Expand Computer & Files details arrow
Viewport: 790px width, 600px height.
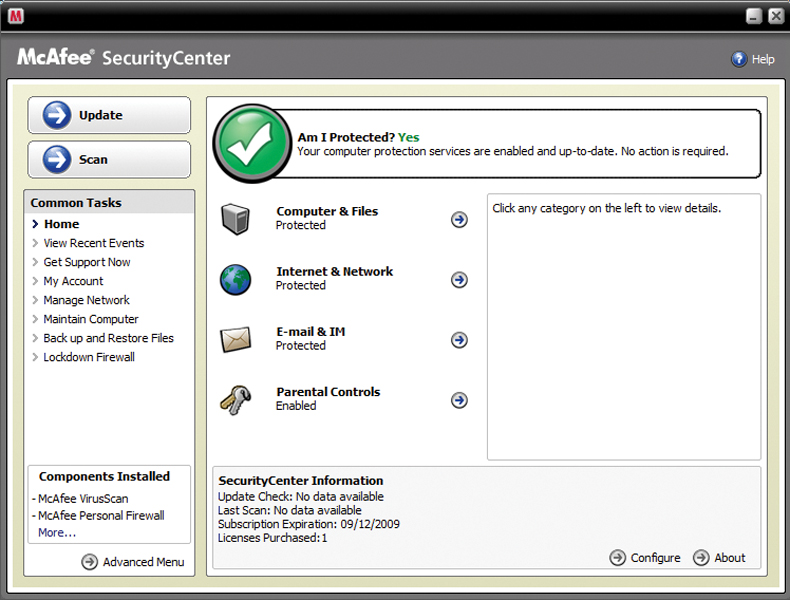pos(459,219)
